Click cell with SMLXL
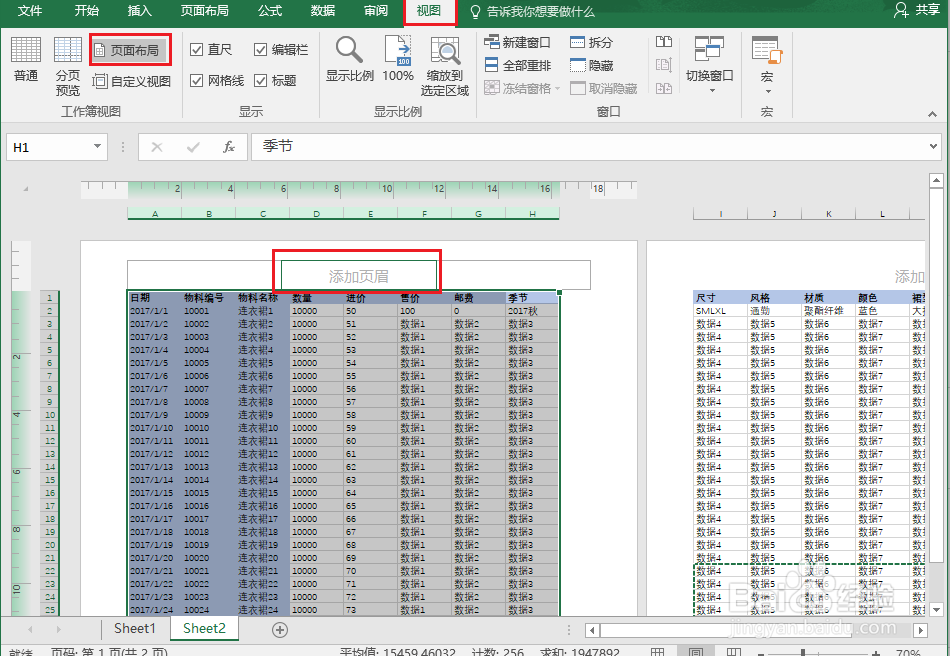Viewport: 950px width, 660px height. (720, 311)
